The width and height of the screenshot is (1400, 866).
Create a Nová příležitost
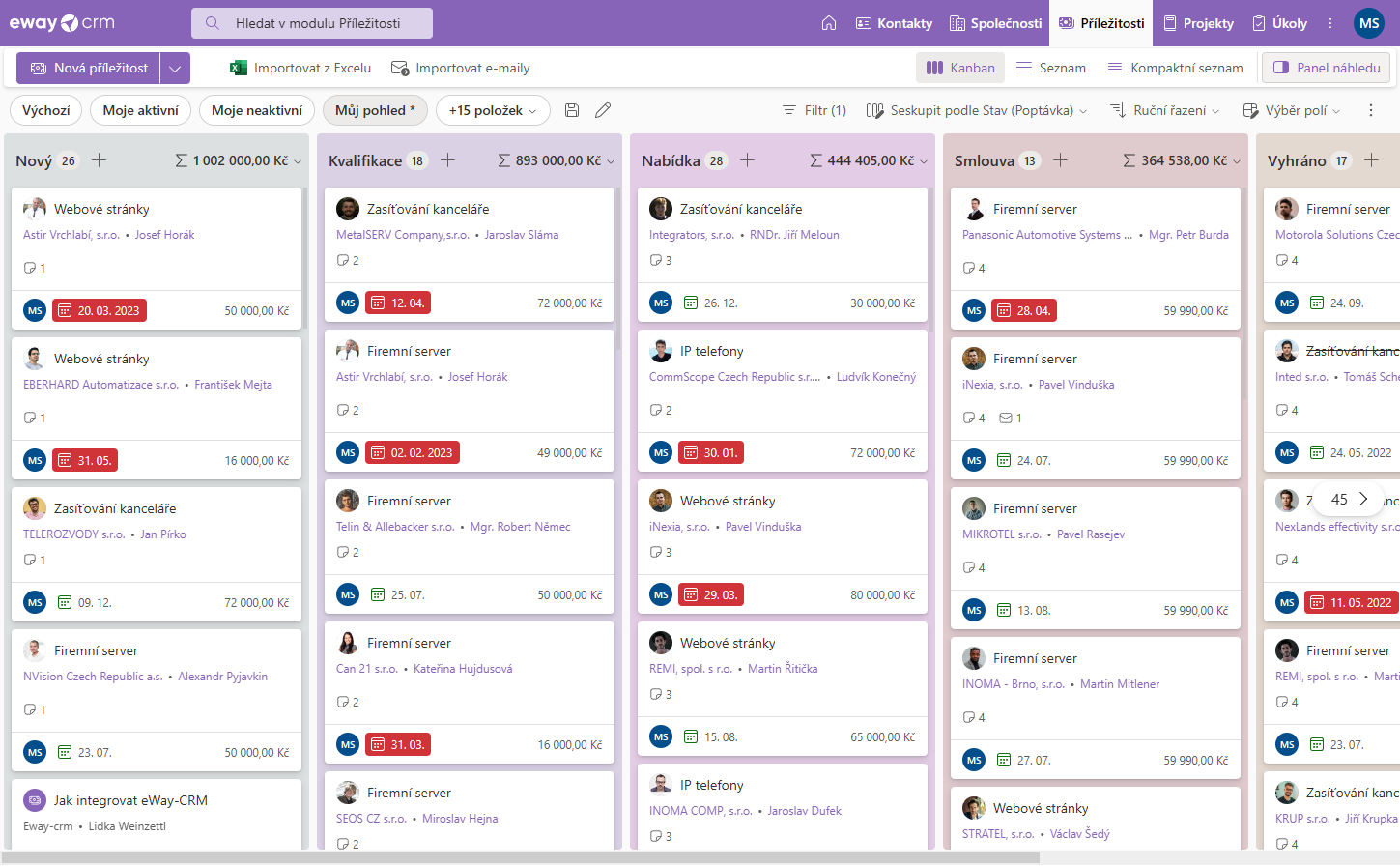click(x=89, y=68)
